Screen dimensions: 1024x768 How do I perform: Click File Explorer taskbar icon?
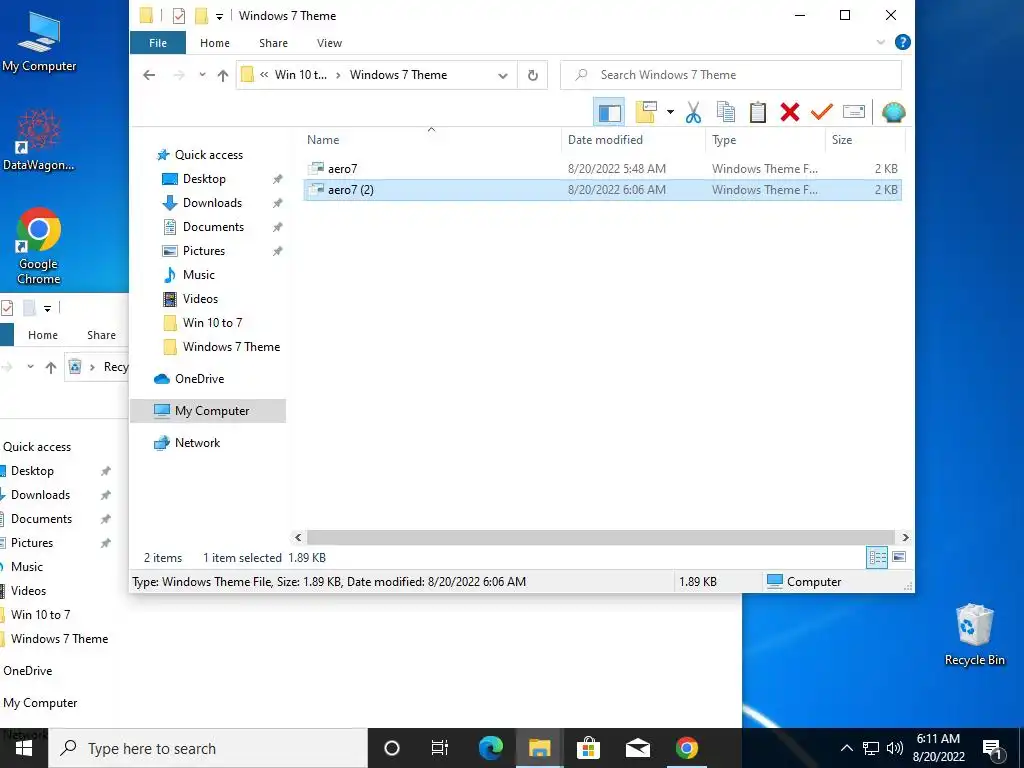pos(539,748)
